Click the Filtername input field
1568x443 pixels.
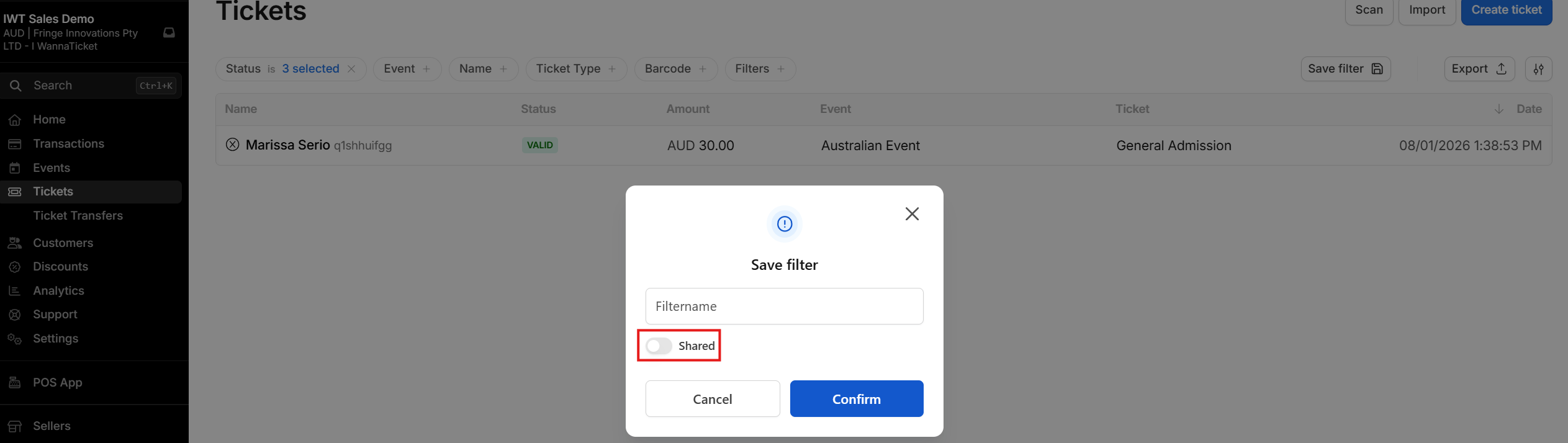[784, 306]
